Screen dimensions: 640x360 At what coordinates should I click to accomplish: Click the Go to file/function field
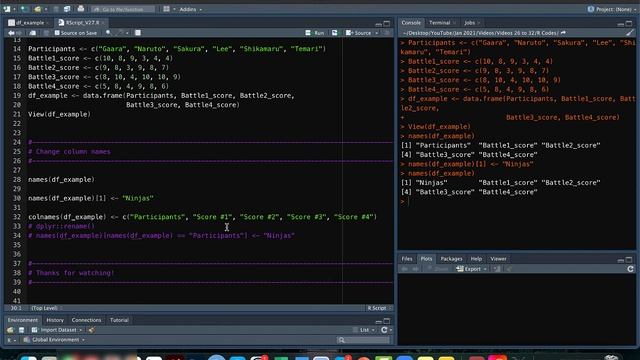(x=123, y=9)
